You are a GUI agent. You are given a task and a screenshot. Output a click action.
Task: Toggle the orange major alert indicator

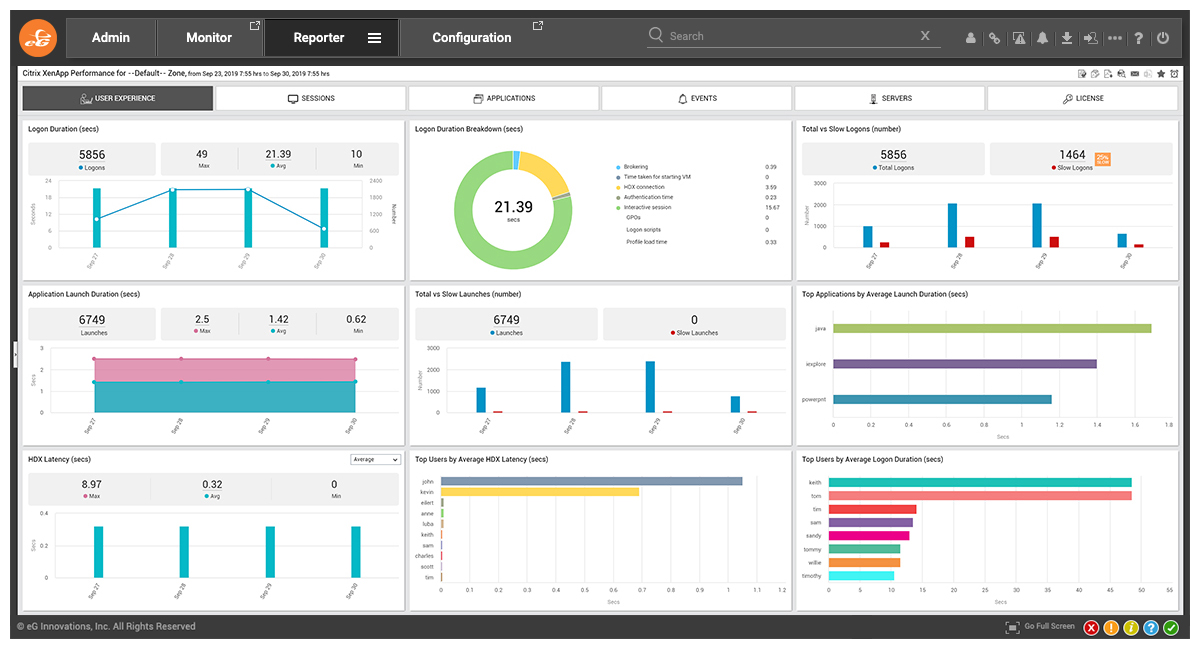tap(1111, 628)
